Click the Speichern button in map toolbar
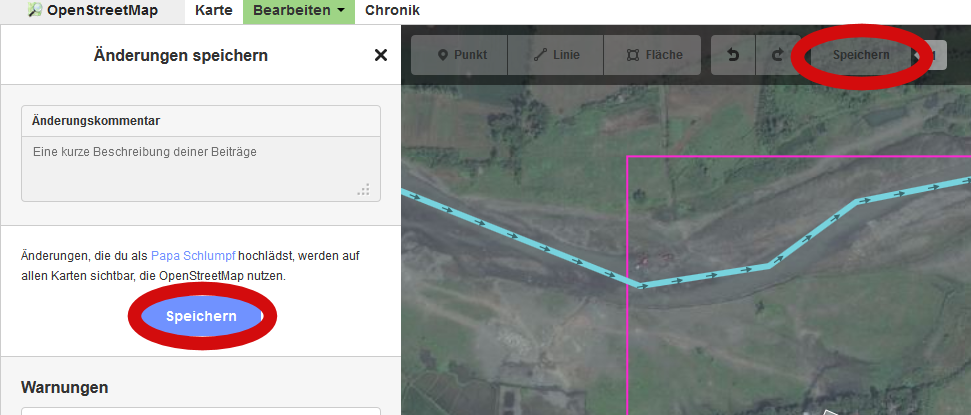 point(861,55)
